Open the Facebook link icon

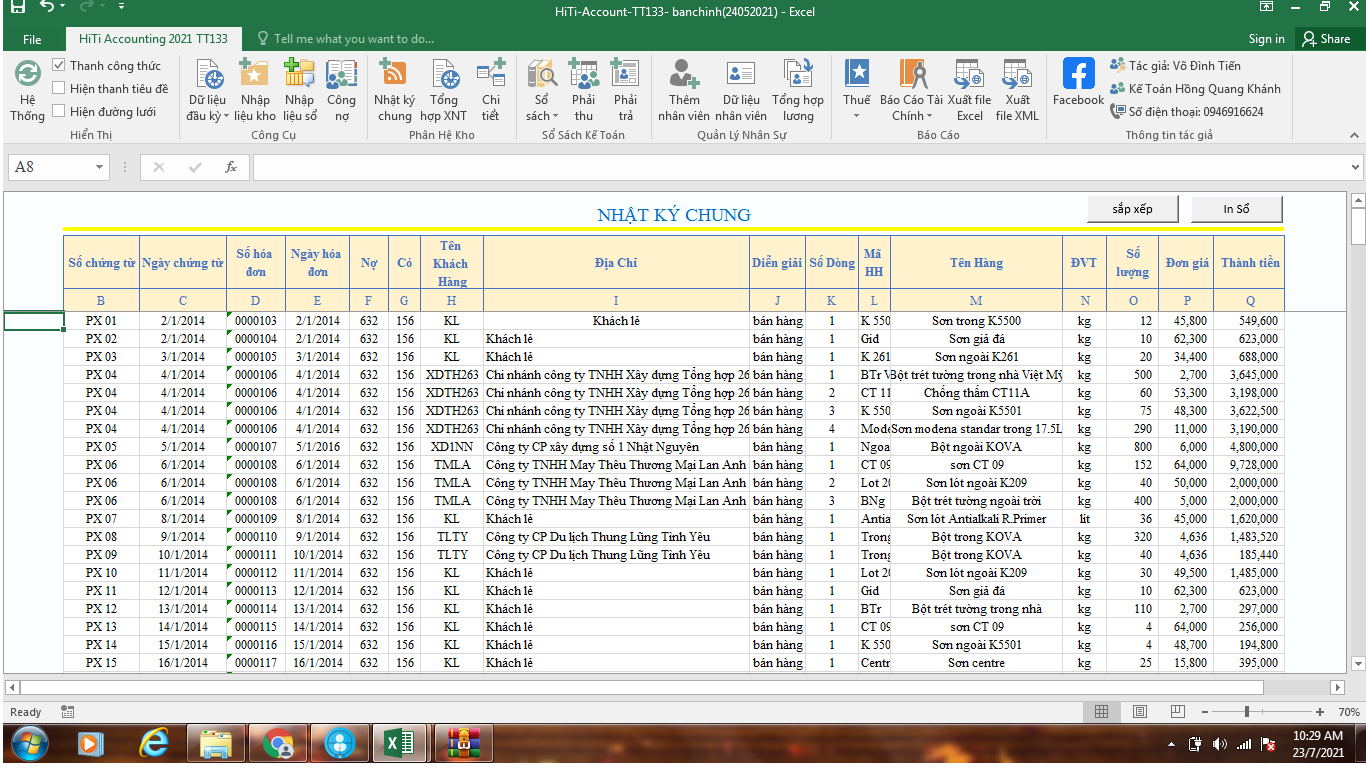point(1078,74)
